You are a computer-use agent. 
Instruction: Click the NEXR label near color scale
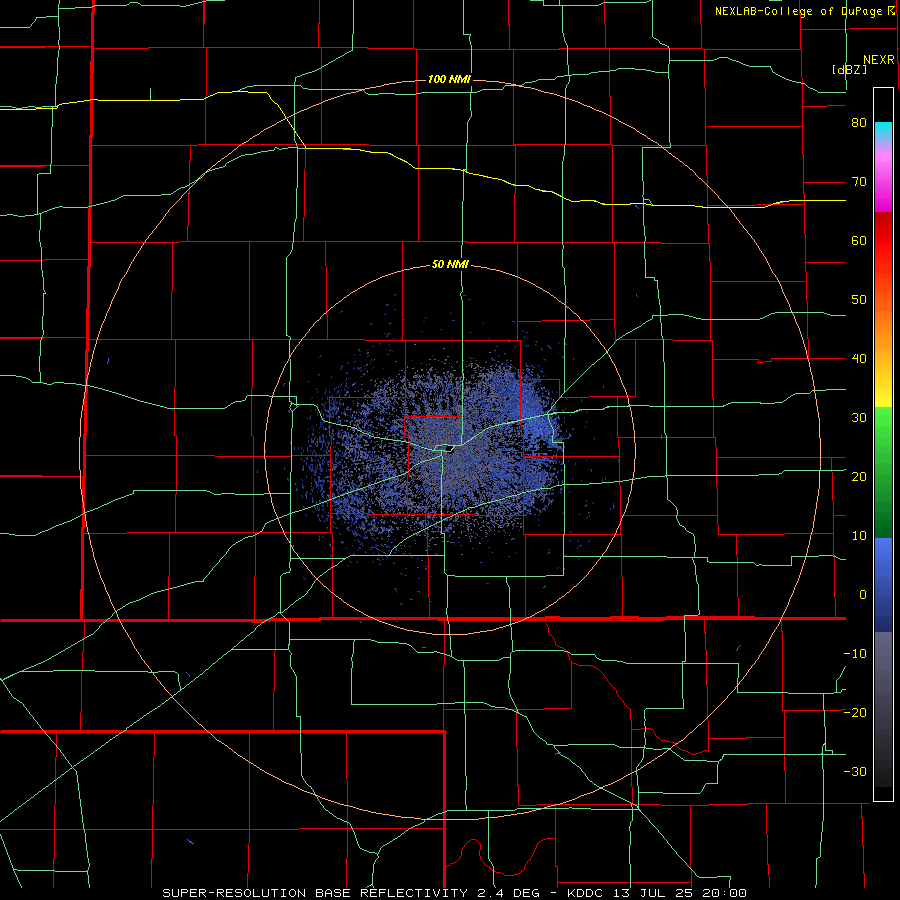pos(879,60)
